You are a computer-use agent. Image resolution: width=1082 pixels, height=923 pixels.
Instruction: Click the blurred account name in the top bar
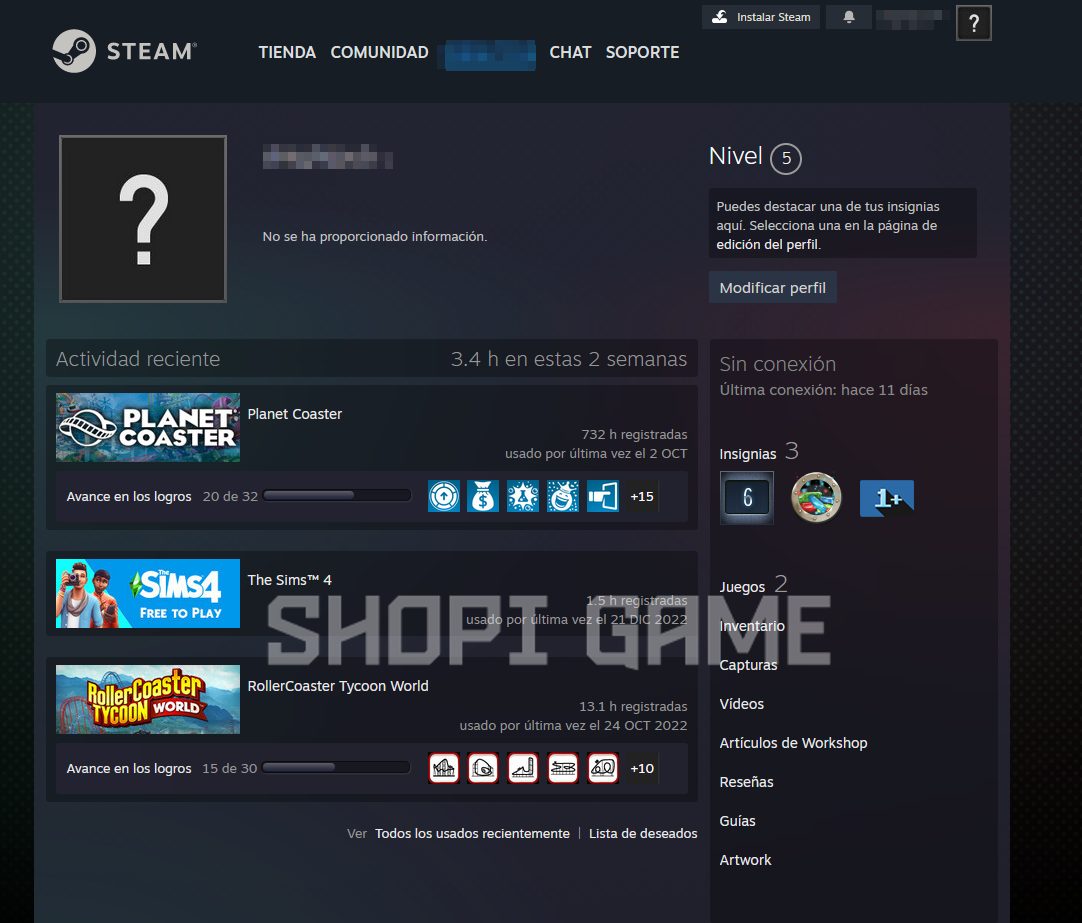908,18
